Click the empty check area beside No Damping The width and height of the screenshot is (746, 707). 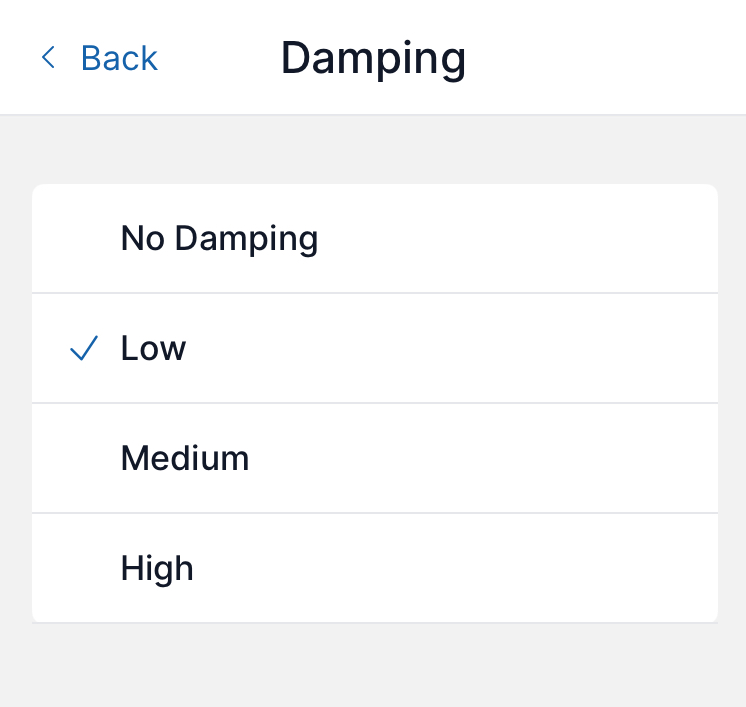point(84,239)
